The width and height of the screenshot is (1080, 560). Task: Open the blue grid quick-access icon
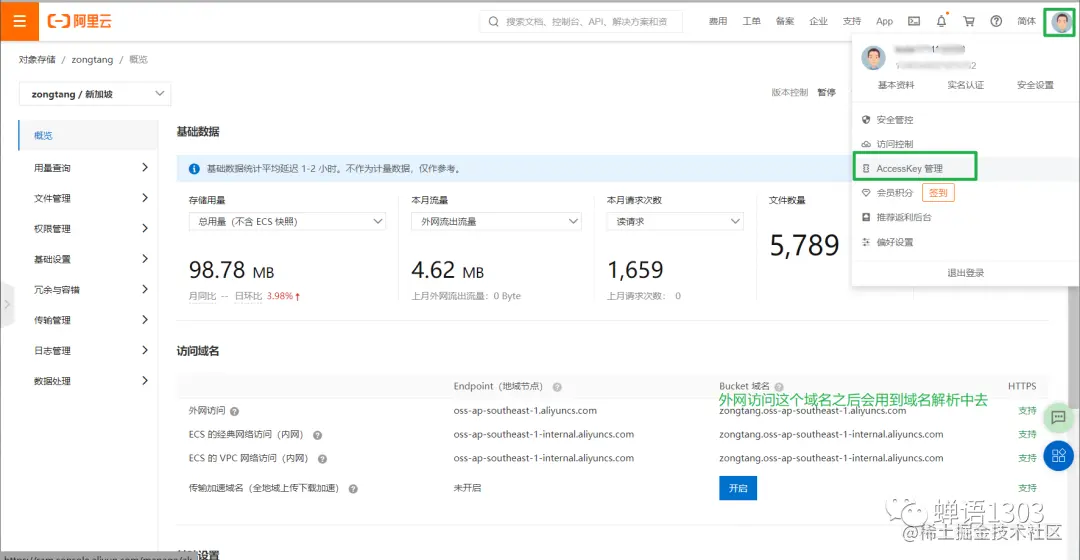pos(1059,455)
